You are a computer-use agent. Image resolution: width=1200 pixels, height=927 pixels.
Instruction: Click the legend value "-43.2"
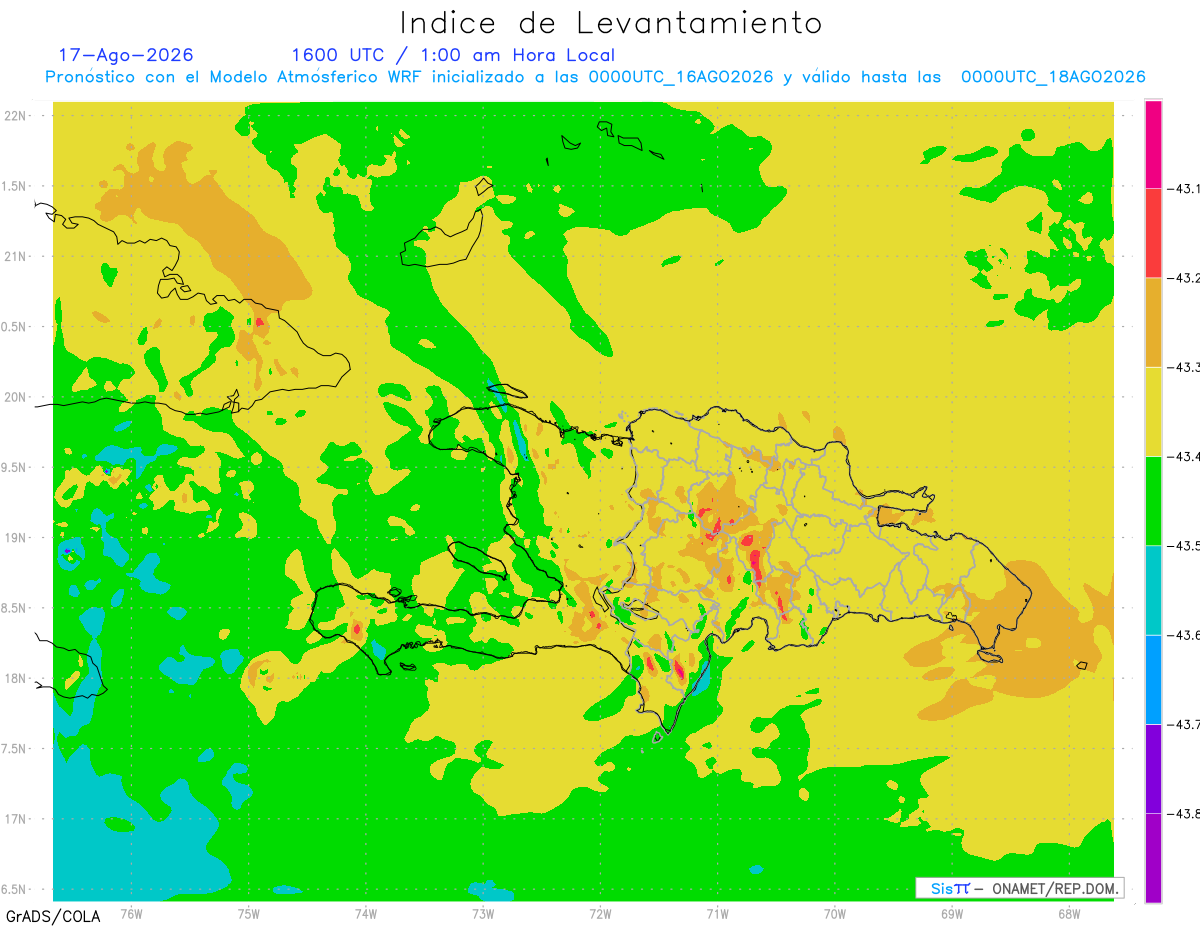coord(1184,278)
